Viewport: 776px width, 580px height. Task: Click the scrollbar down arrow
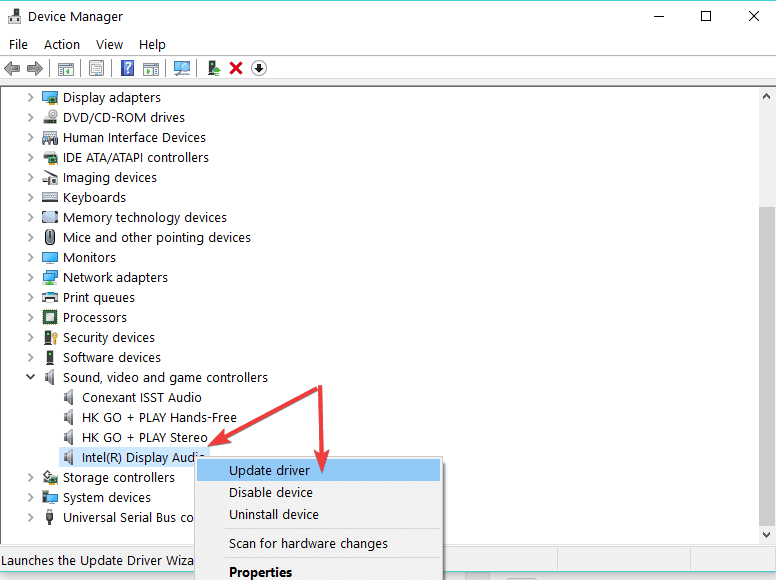click(x=766, y=534)
